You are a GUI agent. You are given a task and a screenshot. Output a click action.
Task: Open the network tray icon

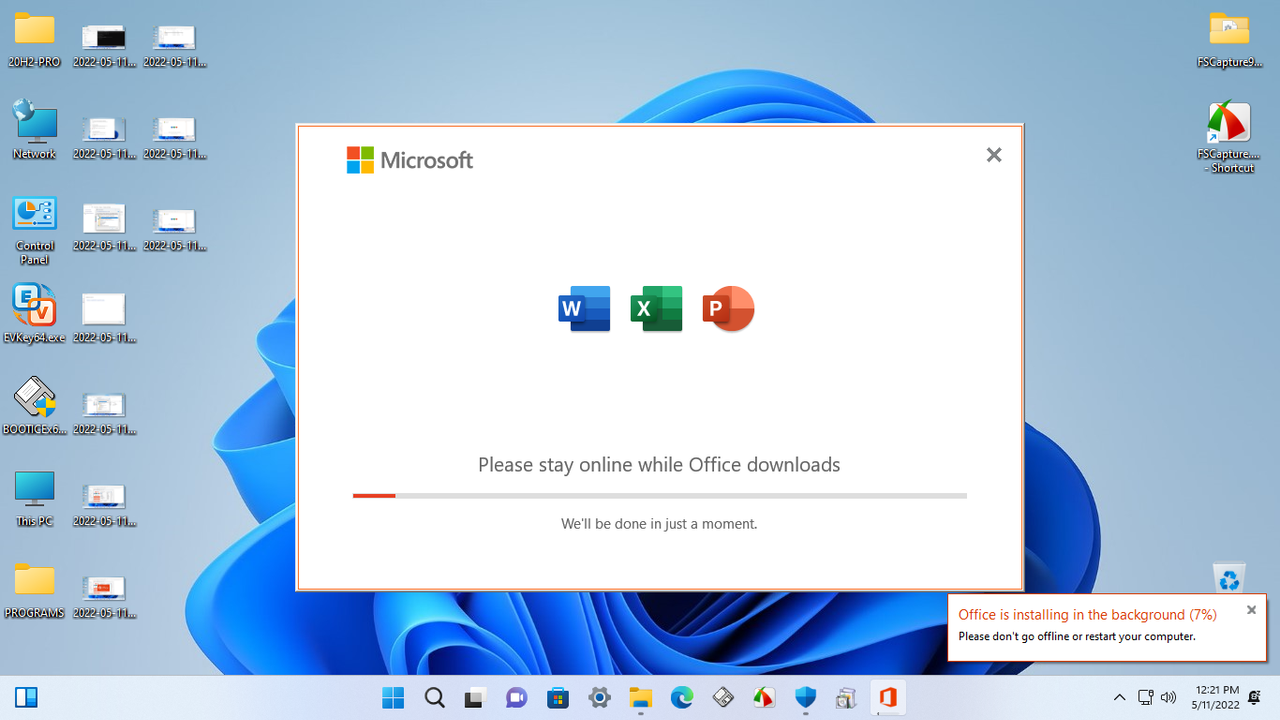[1147, 697]
